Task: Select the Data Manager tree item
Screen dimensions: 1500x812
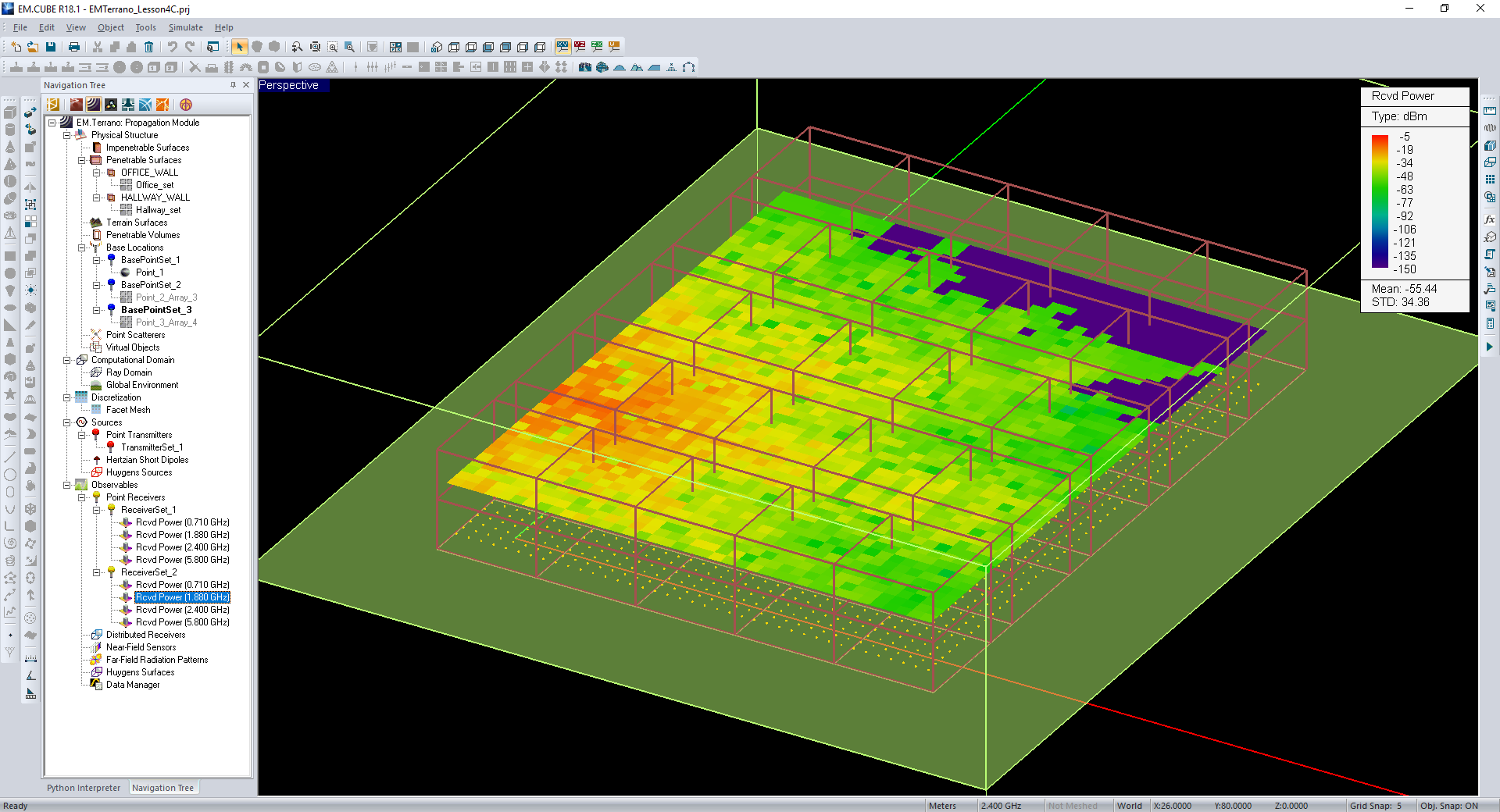Action: coord(132,685)
